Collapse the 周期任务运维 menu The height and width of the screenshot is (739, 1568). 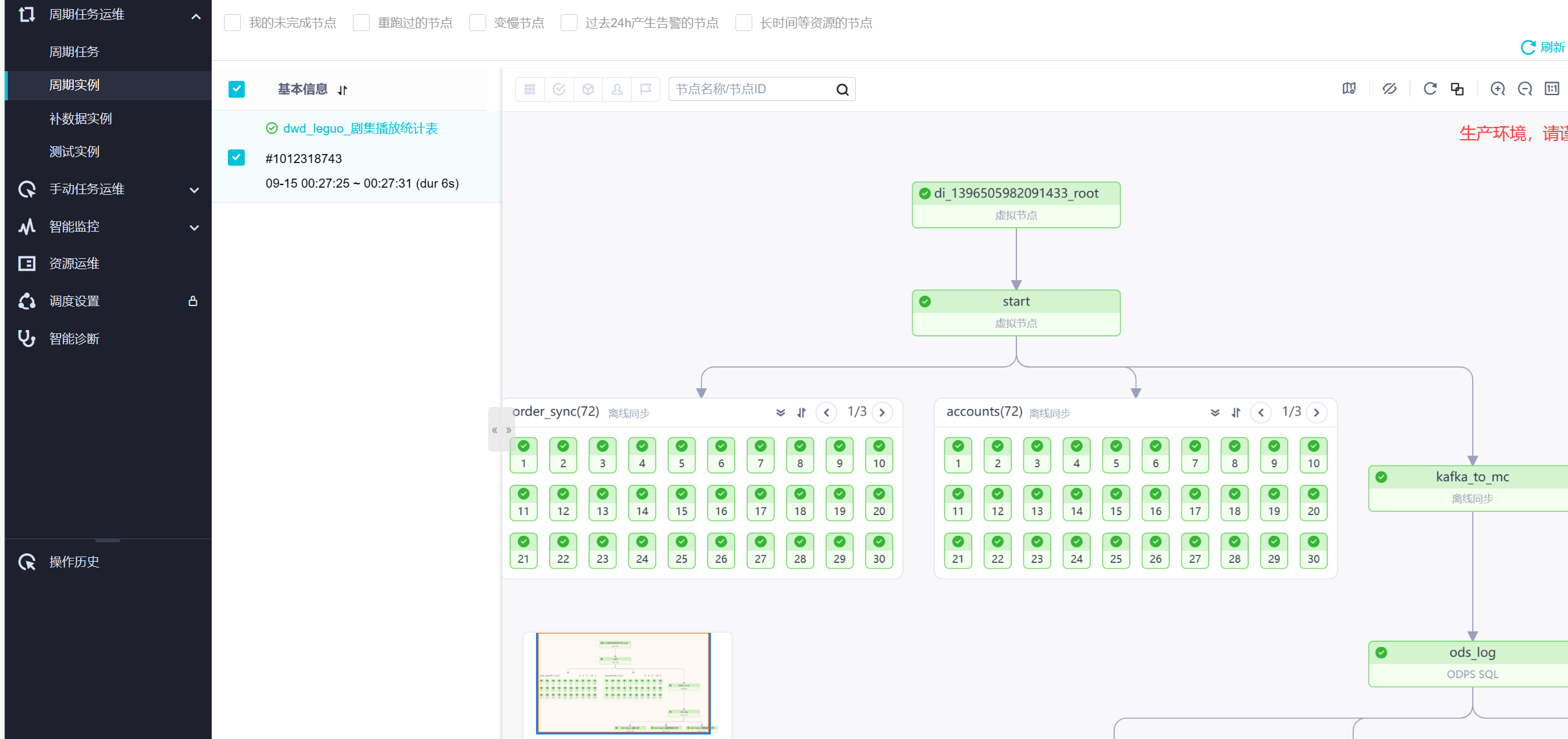coord(196,16)
